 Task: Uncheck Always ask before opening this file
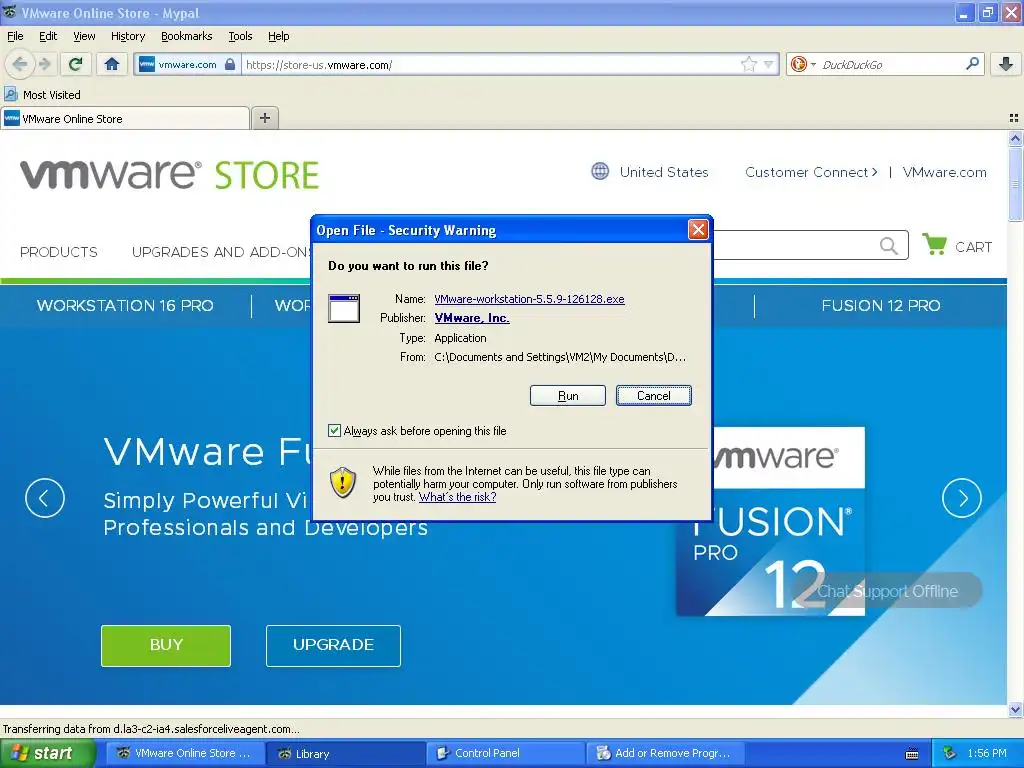334,430
